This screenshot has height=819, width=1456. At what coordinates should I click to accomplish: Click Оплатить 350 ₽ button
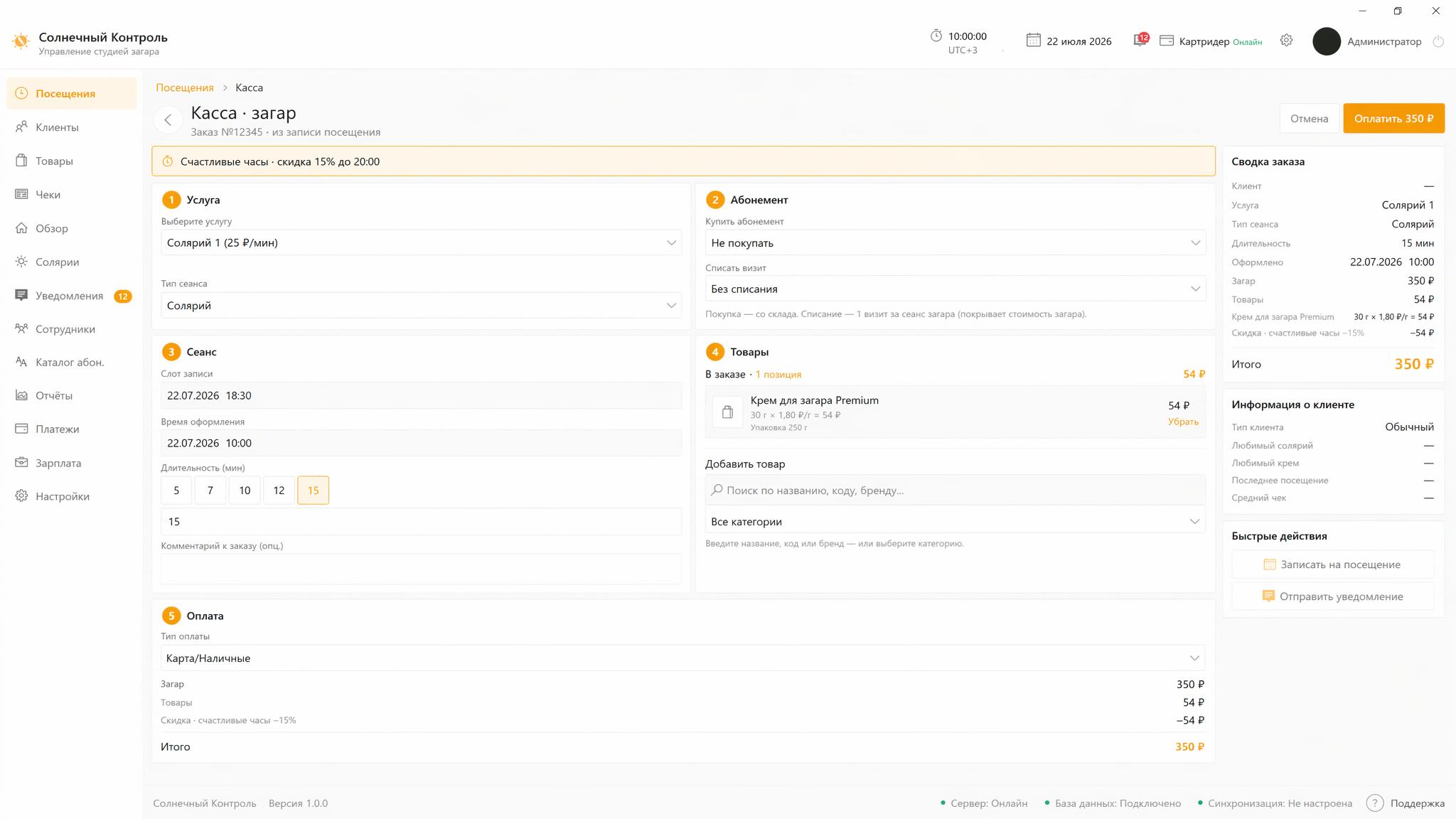1393,119
